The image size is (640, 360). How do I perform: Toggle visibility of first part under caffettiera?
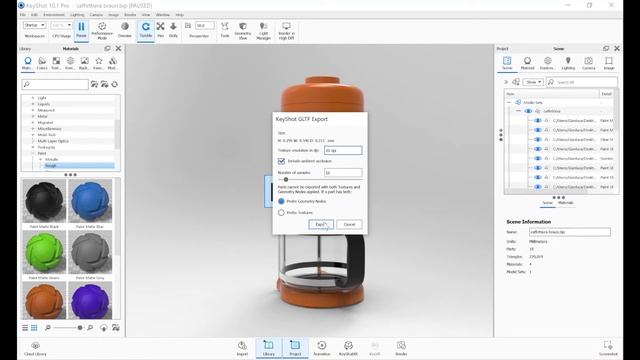(x=538, y=120)
